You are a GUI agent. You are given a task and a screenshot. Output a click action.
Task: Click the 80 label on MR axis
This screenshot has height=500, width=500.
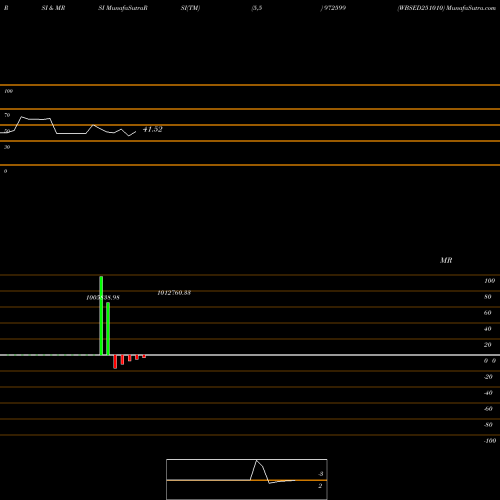pos(488,297)
